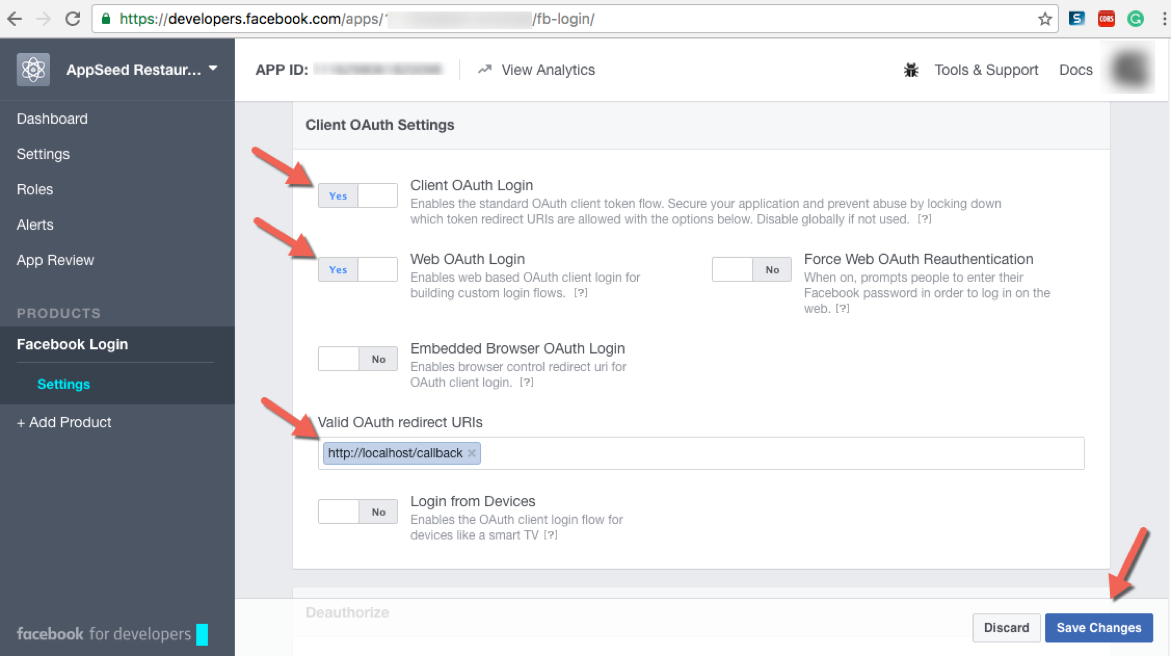Viewport: 1171px width, 656px height.
Task: Open Tools & Support
Action: click(x=987, y=69)
